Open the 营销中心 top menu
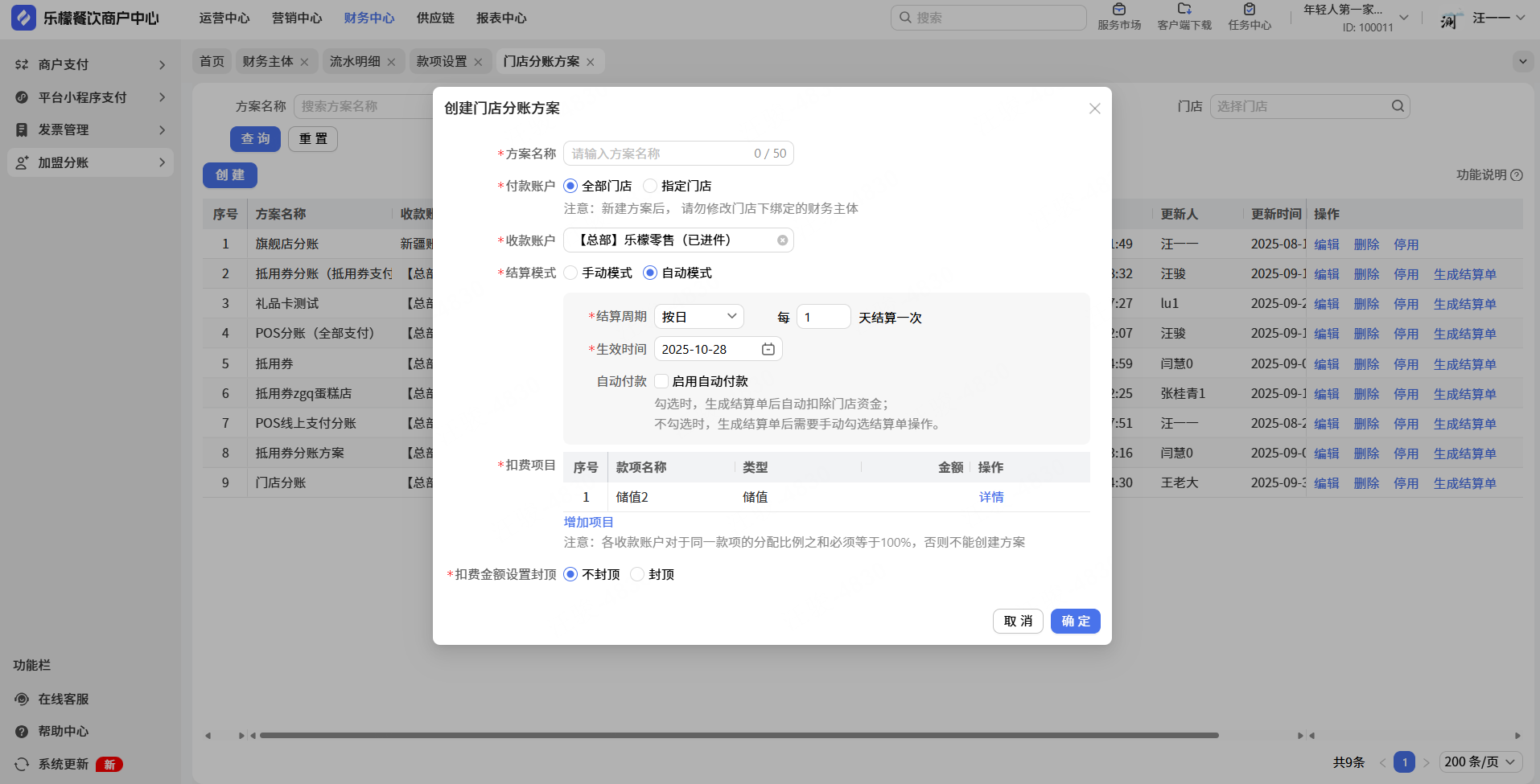1540x784 pixels. point(297,18)
